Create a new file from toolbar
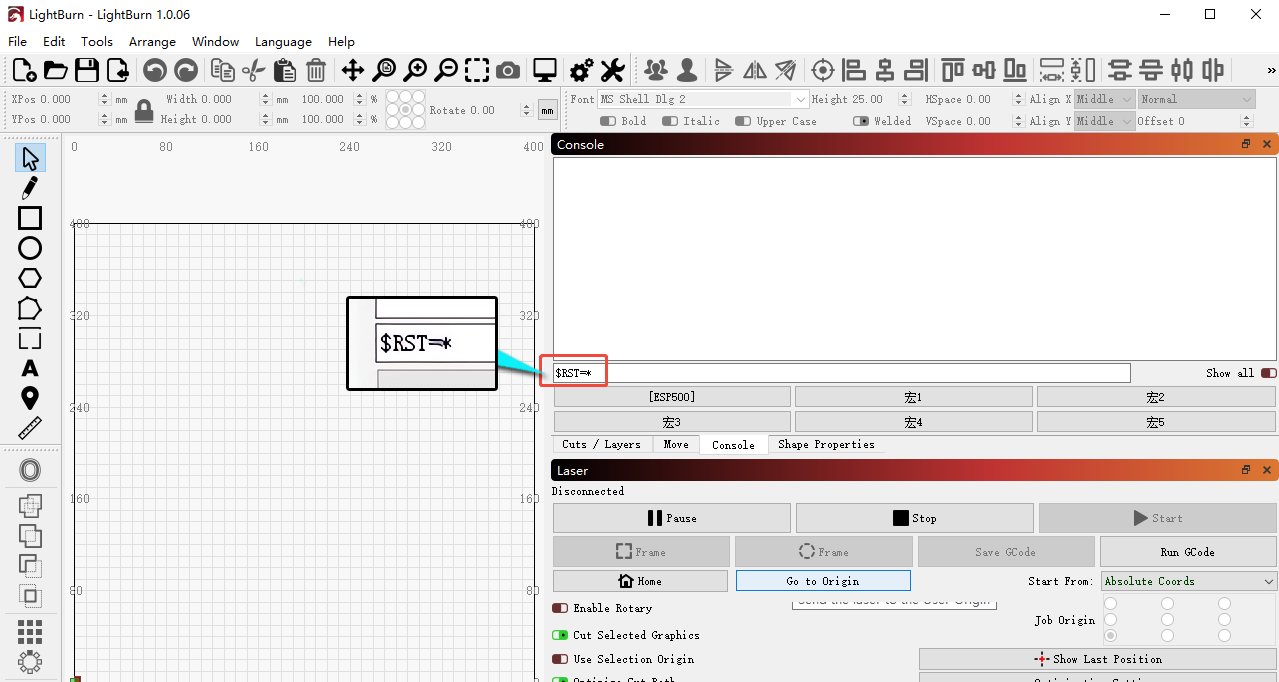1279x682 pixels. tap(24, 70)
